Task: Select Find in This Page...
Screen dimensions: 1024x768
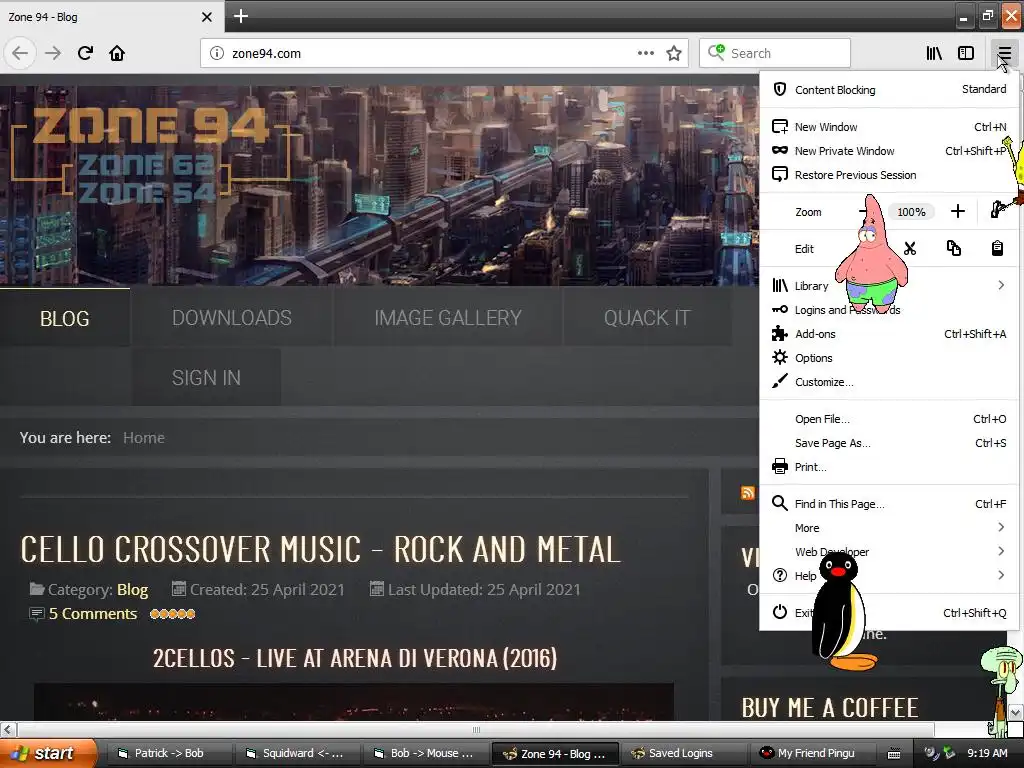Action: pos(889,504)
